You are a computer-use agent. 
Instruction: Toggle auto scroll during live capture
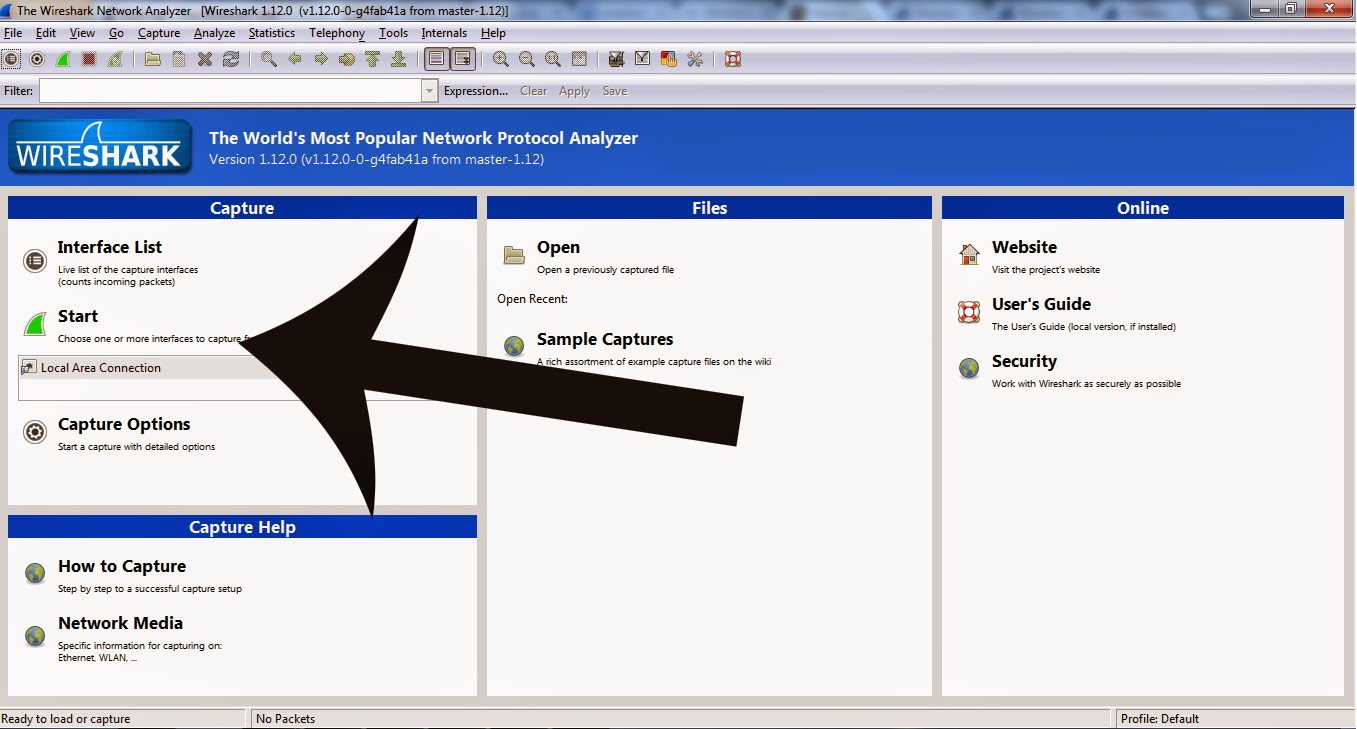point(463,59)
